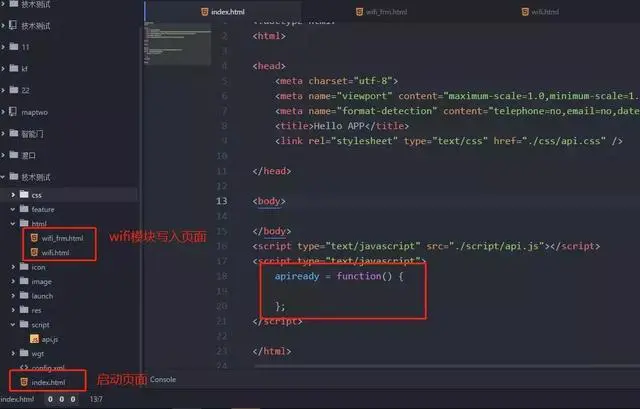This screenshot has height=409, width=640.
Task: Click the script folder icon
Action: click(24, 324)
